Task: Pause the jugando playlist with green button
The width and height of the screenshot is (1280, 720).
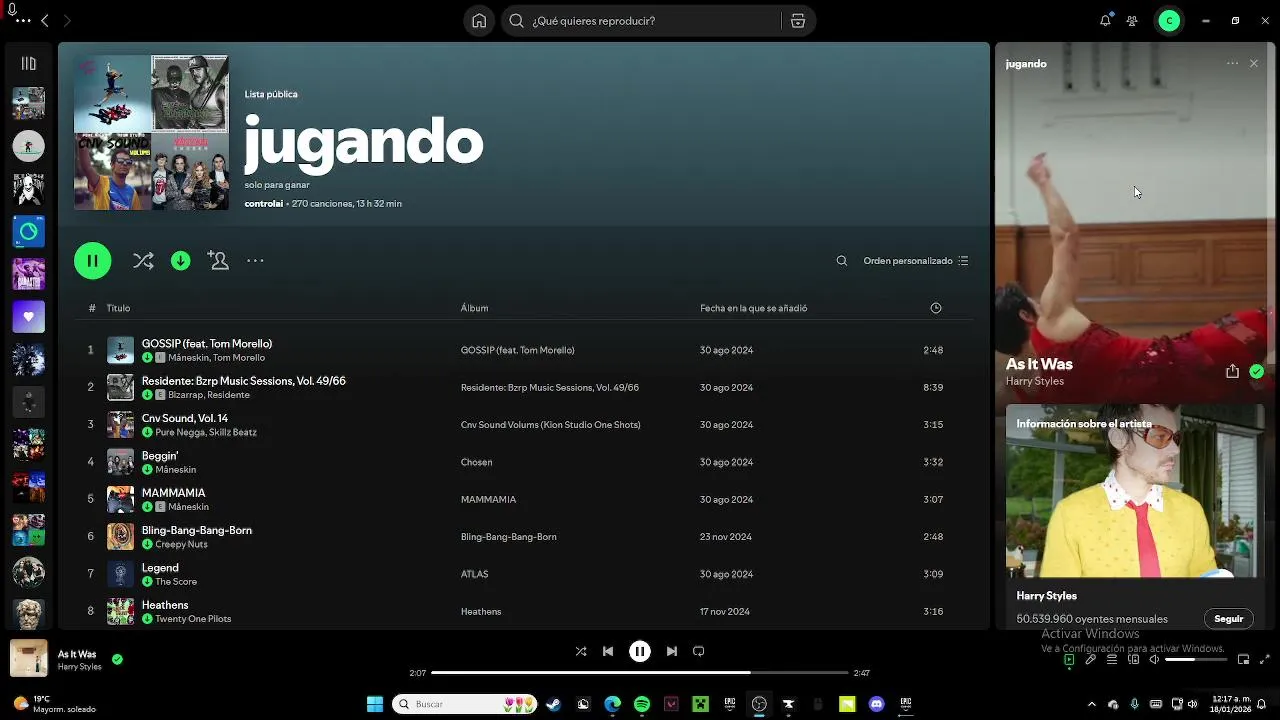Action: pos(92,261)
